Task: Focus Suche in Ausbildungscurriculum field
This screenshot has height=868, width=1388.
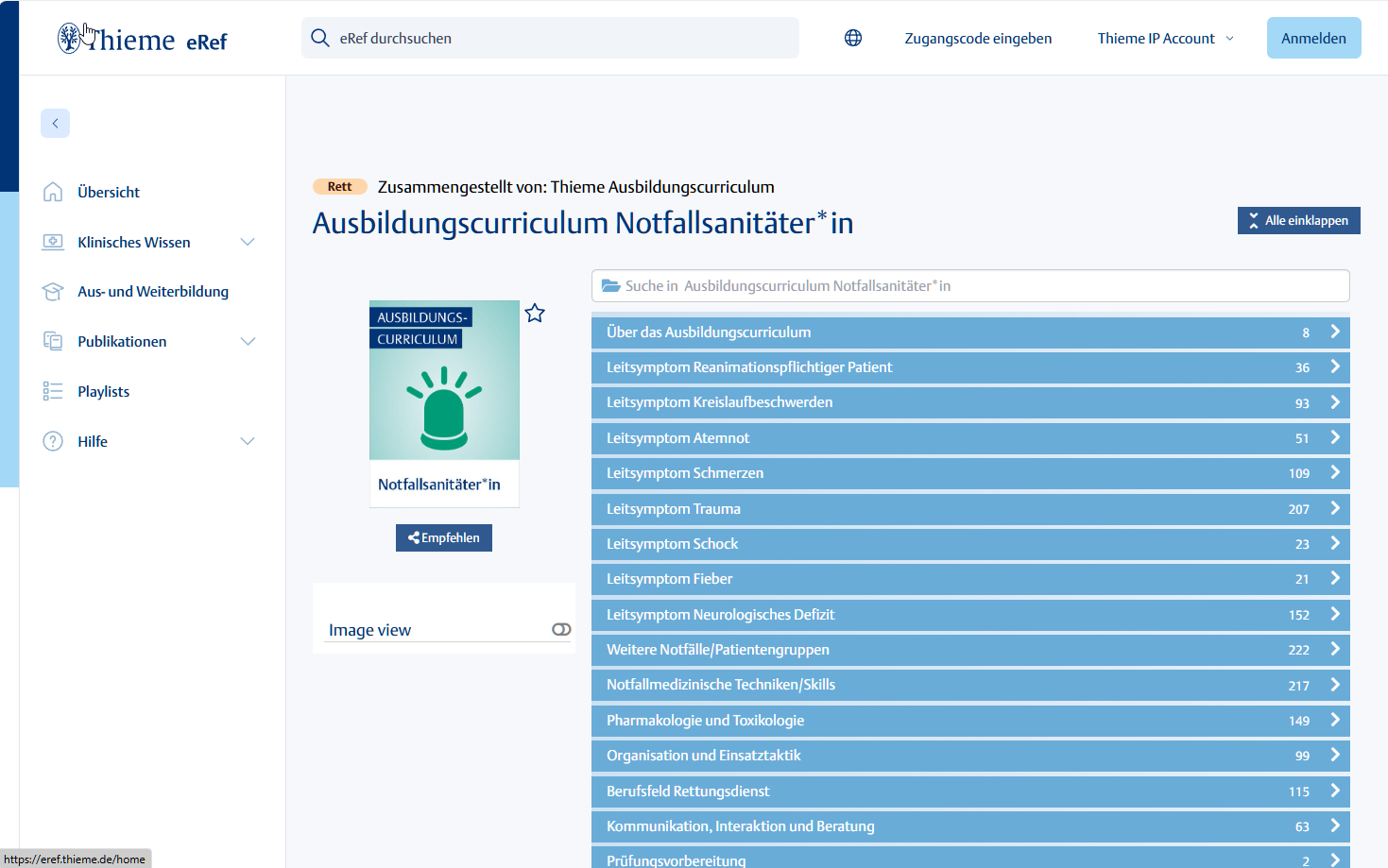Action: point(970,285)
